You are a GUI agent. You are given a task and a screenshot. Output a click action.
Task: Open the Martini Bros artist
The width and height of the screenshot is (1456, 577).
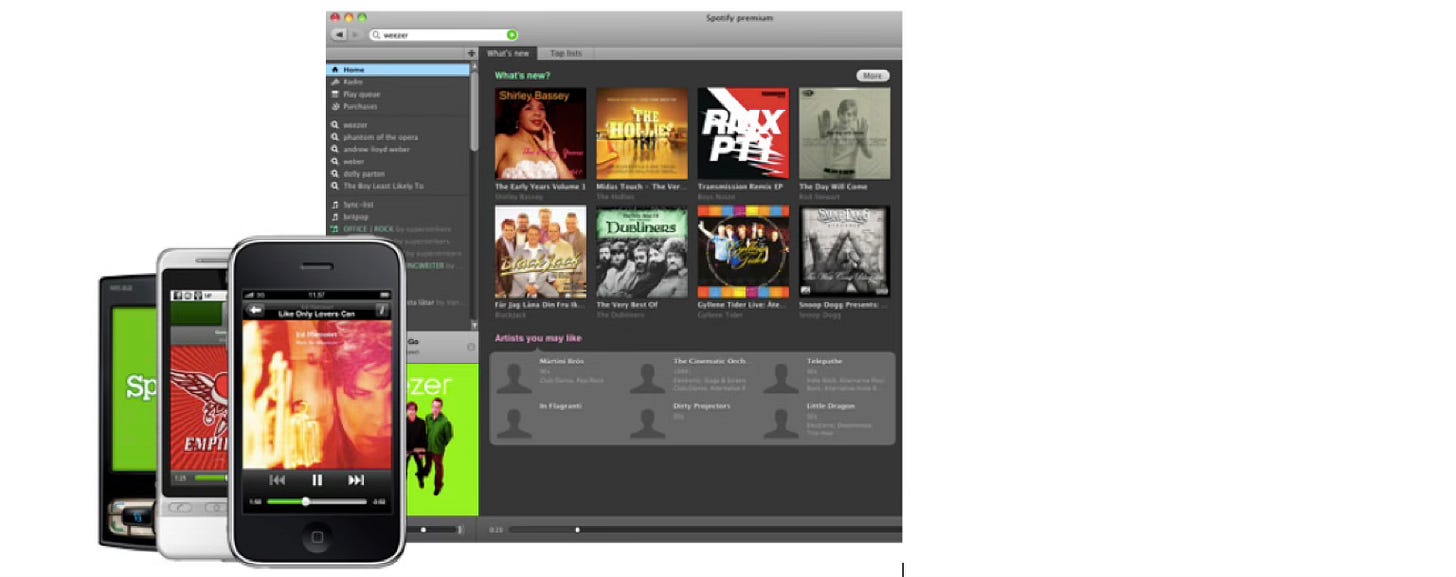pyautogui.click(x=562, y=361)
